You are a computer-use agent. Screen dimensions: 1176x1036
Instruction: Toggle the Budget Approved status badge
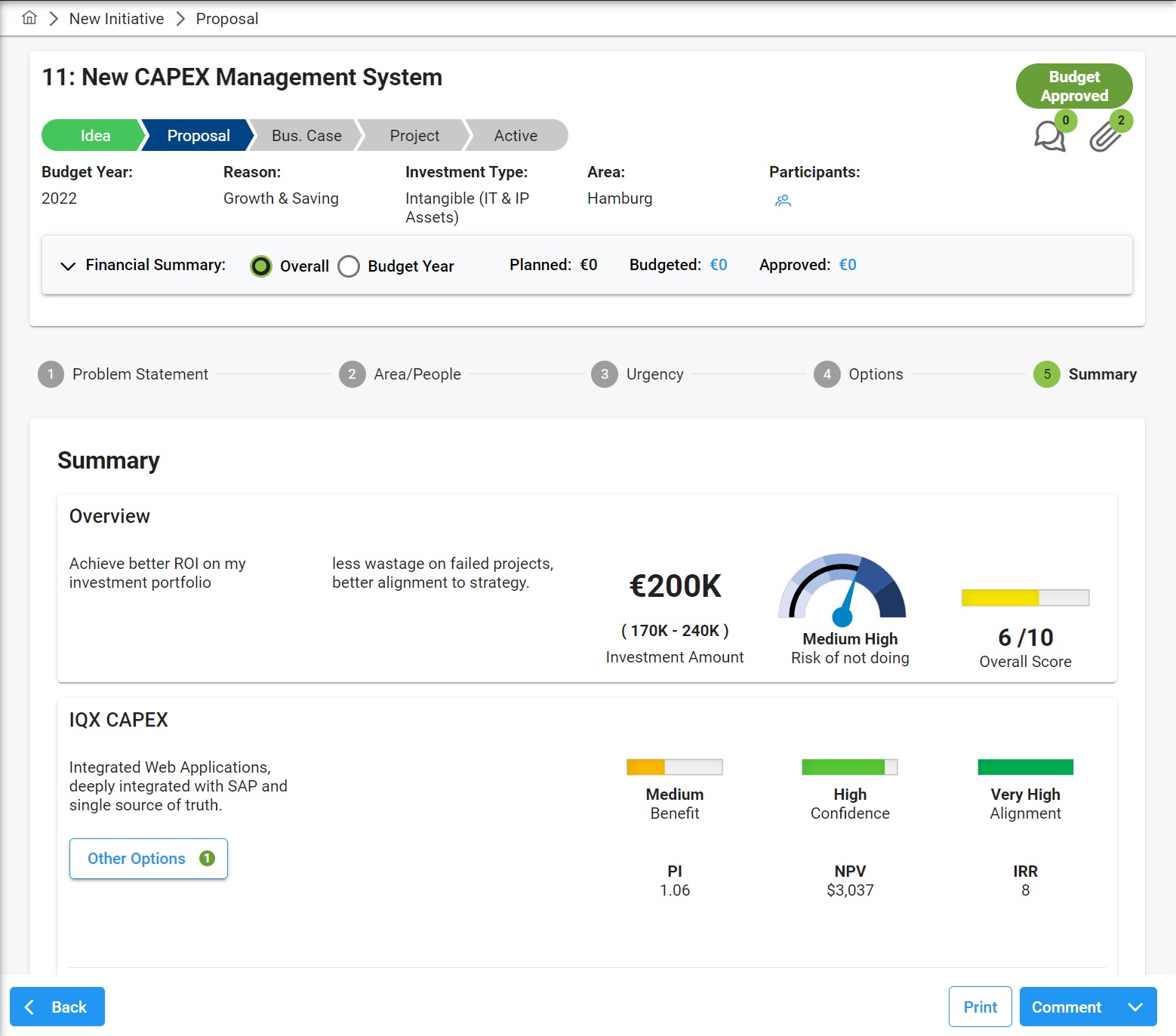coord(1073,85)
